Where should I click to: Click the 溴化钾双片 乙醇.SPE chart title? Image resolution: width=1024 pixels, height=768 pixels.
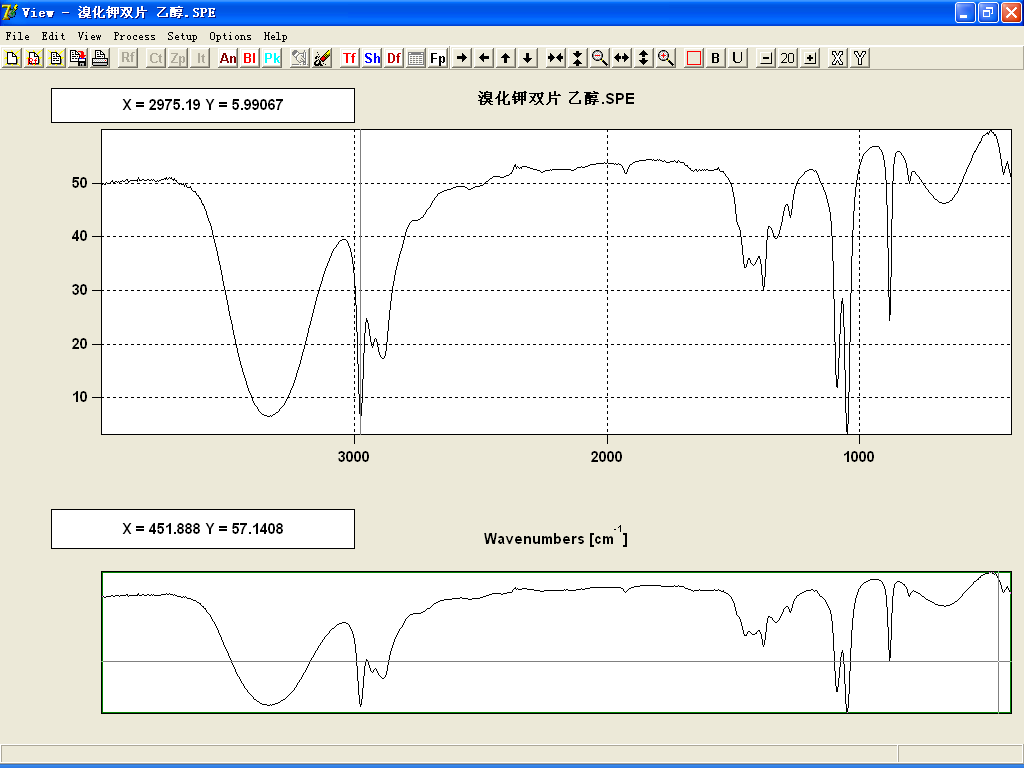point(556,99)
